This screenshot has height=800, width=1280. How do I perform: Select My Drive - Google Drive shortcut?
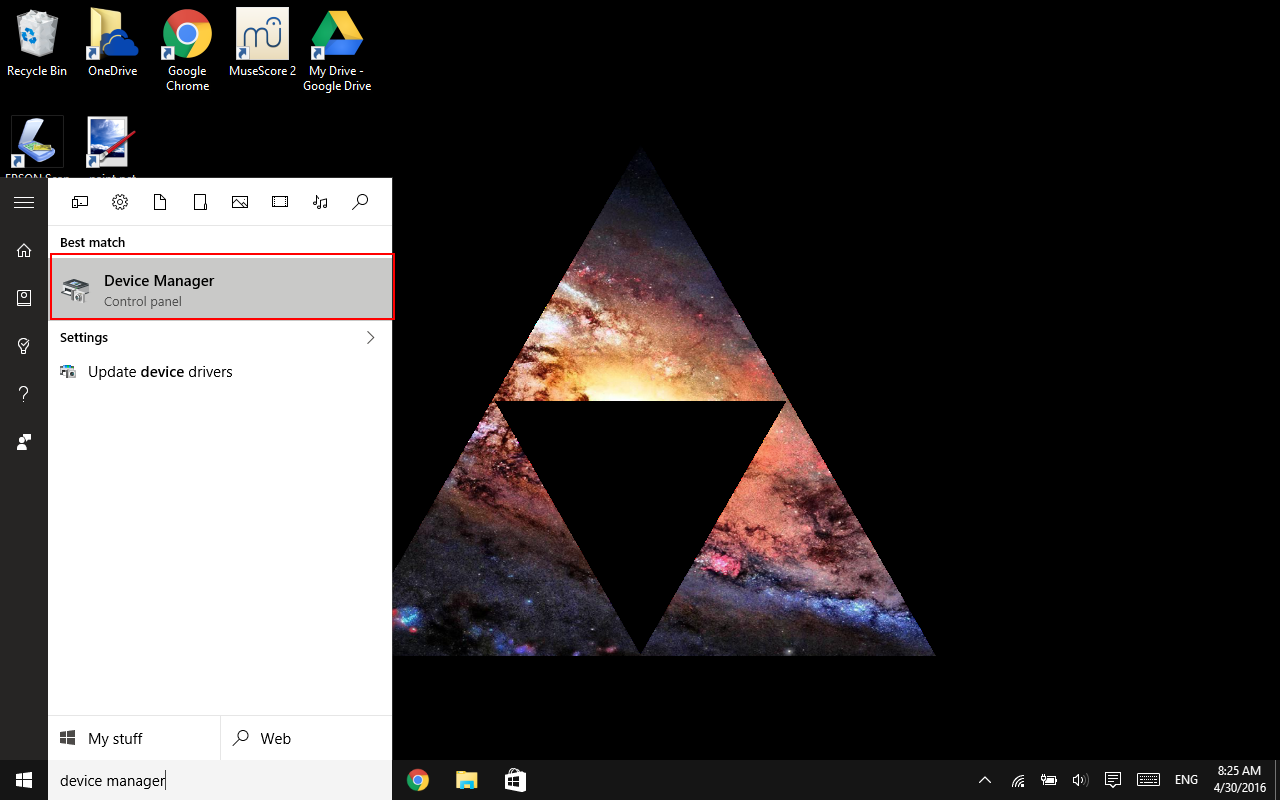tap(337, 50)
